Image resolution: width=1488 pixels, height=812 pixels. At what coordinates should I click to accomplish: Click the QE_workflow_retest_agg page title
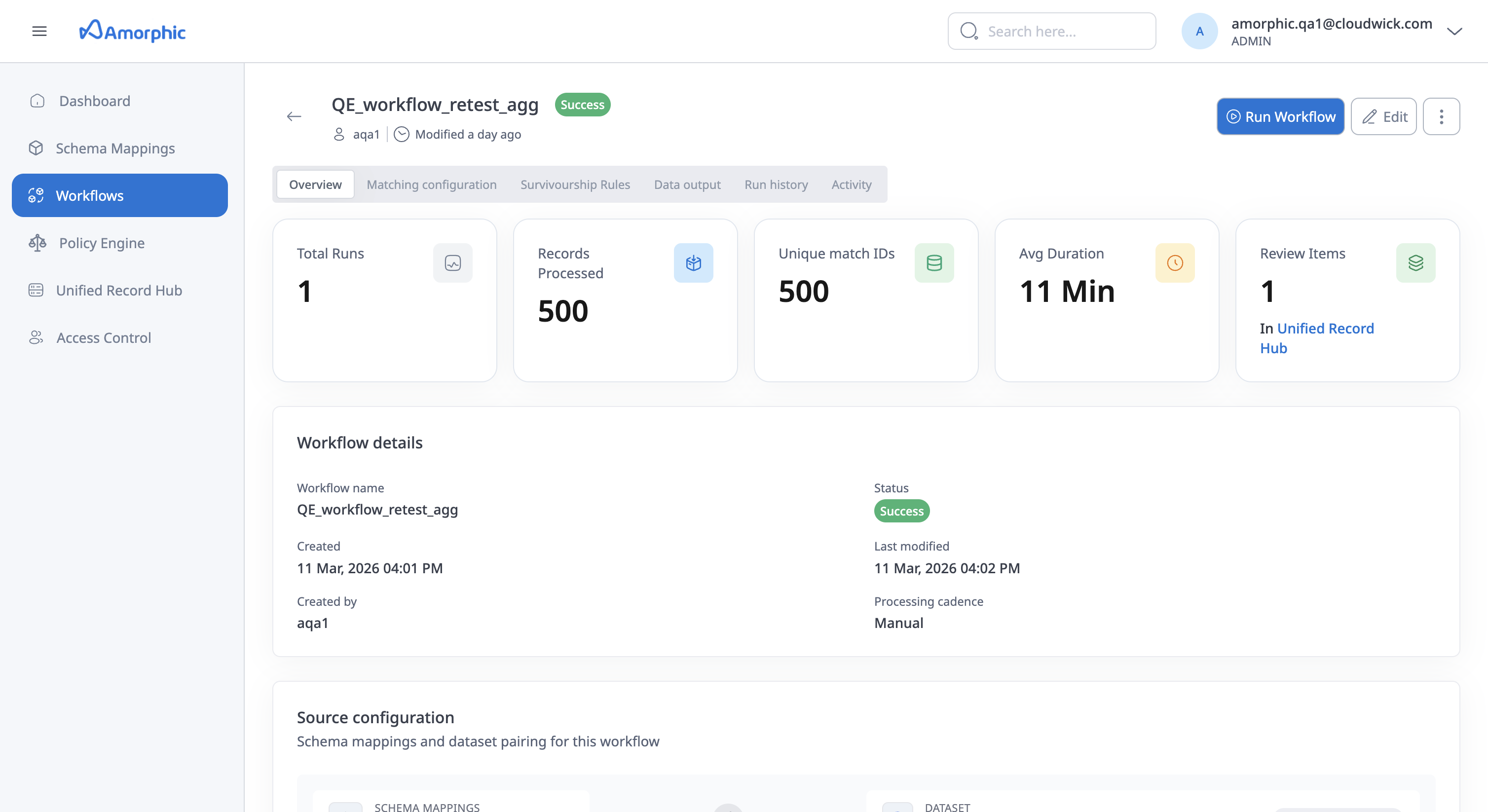click(435, 105)
